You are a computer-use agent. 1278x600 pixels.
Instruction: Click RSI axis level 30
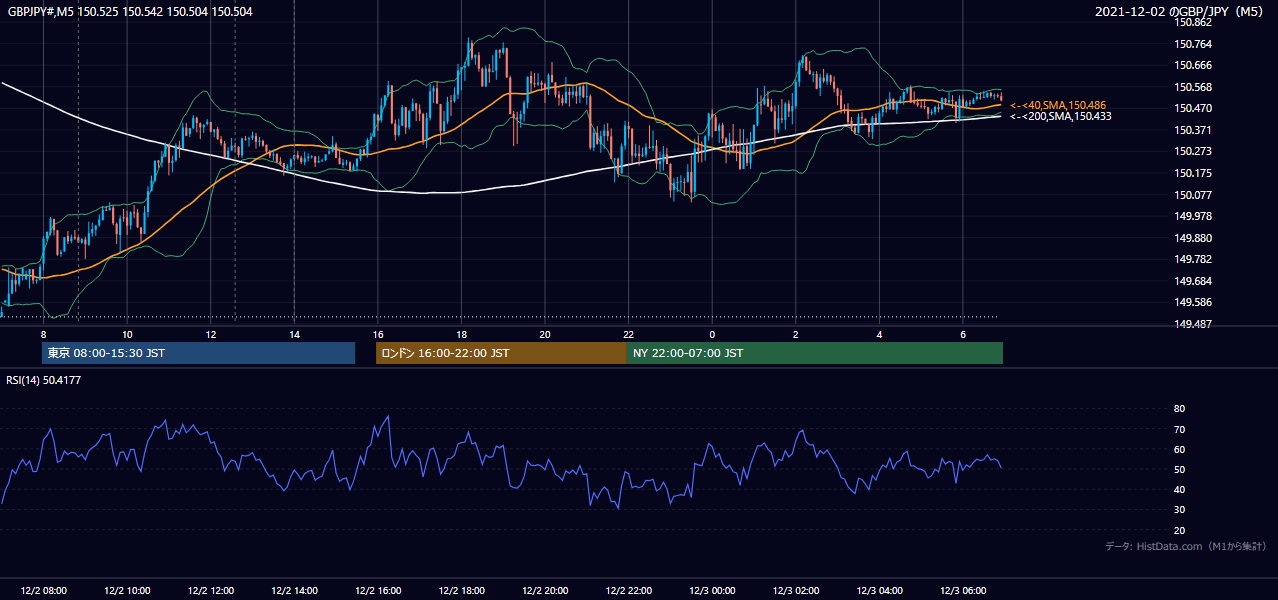point(1179,510)
